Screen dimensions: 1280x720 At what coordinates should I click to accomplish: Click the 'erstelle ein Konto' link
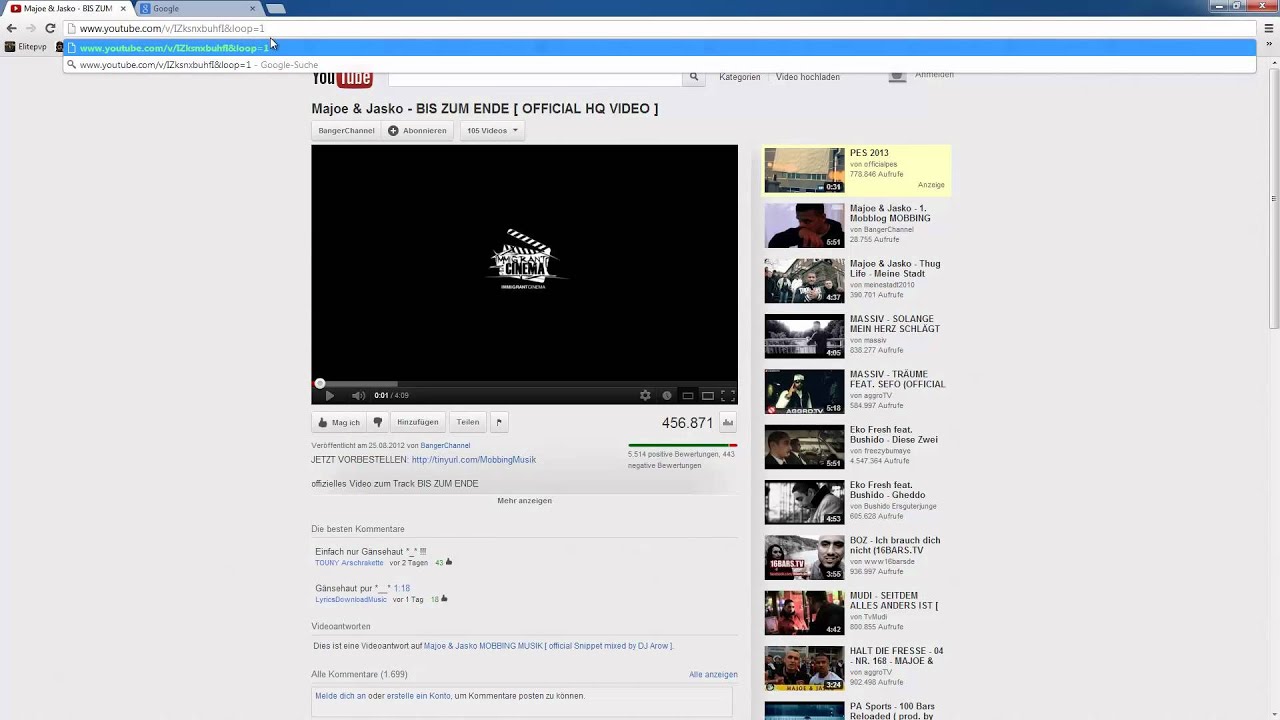point(419,696)
